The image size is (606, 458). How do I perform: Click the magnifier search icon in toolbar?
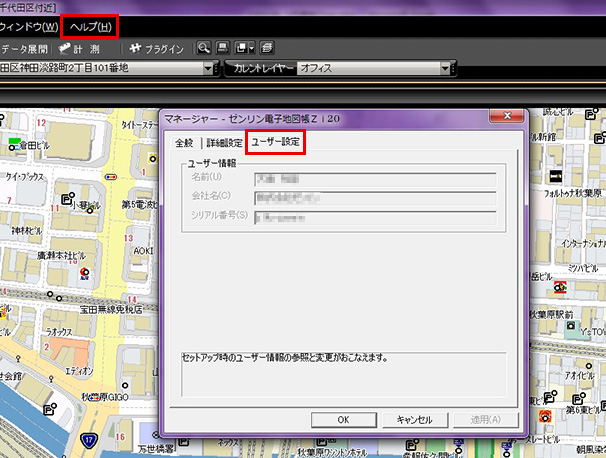pos(203,48)
